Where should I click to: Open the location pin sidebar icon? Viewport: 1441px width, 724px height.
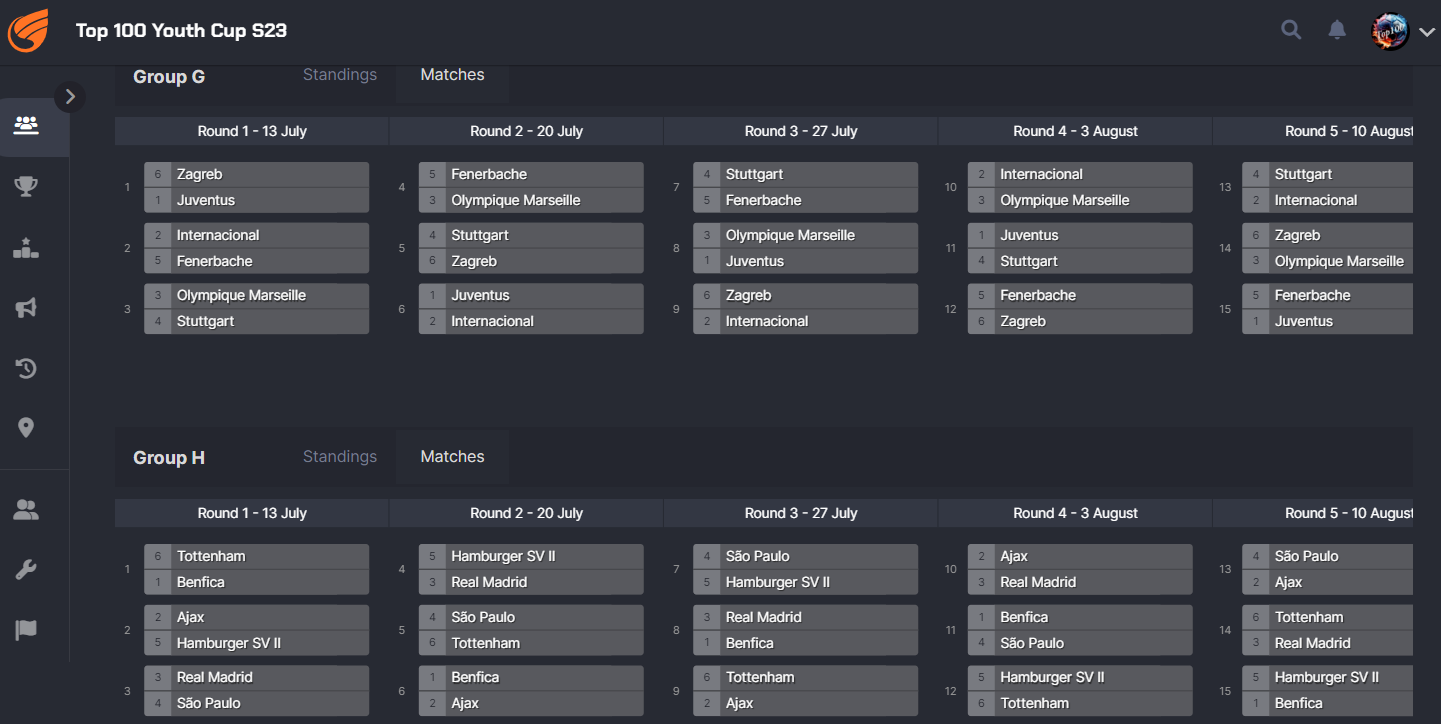click(x=26, y=428)
